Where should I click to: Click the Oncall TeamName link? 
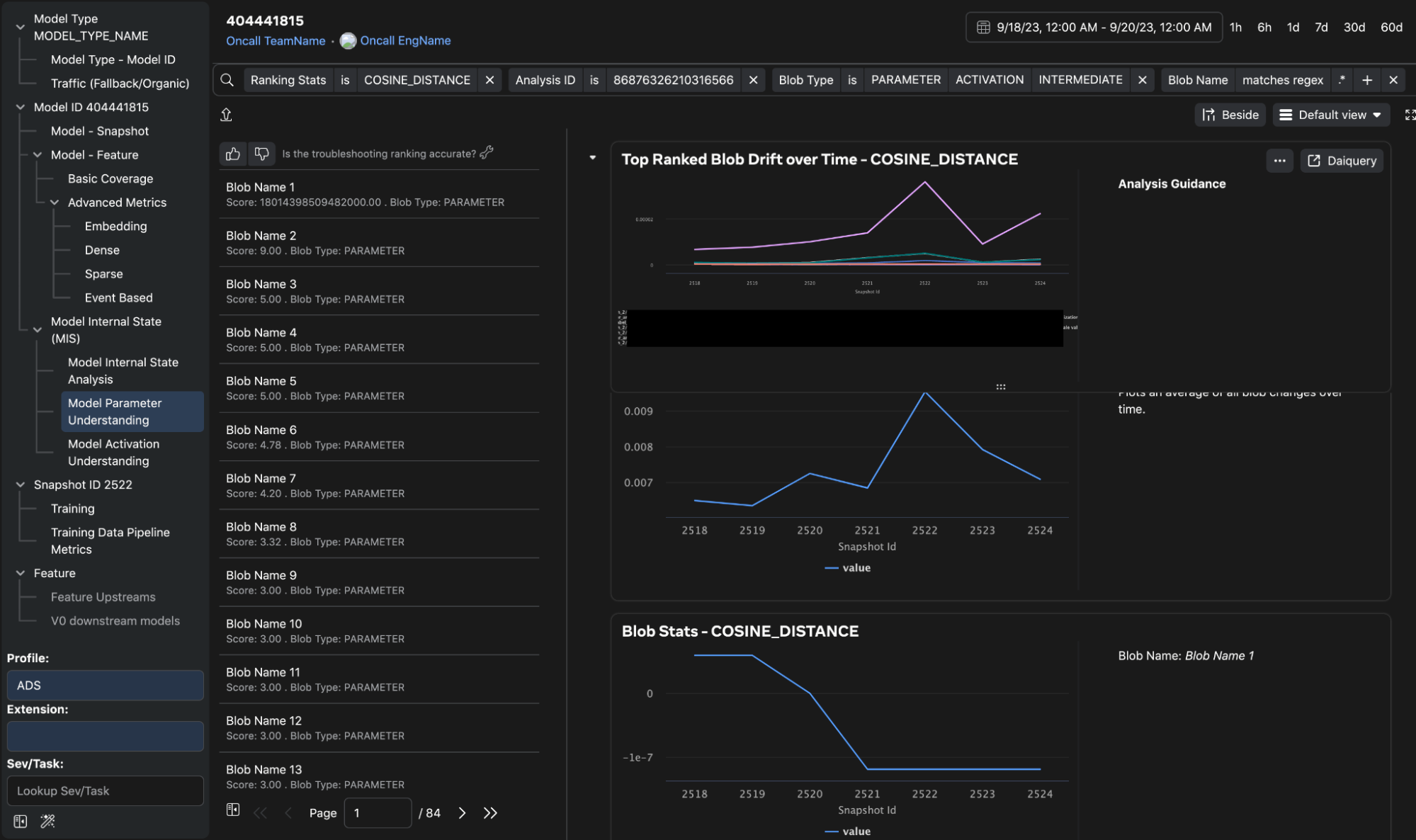click(x=276, y=41)
